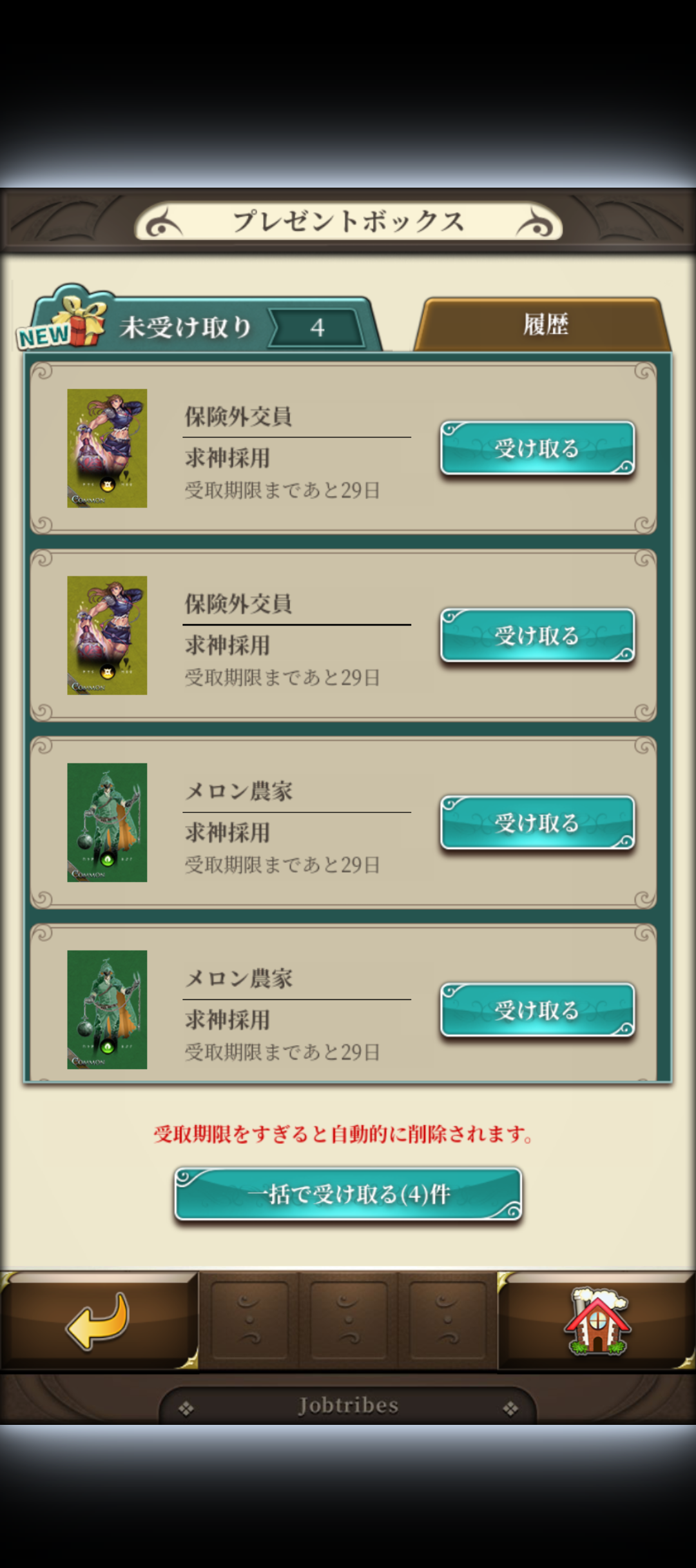The height and width of the screenshot is (1568, 696).
Task: View first 保険外交員 card thumbnail
Action: [107, 448]
